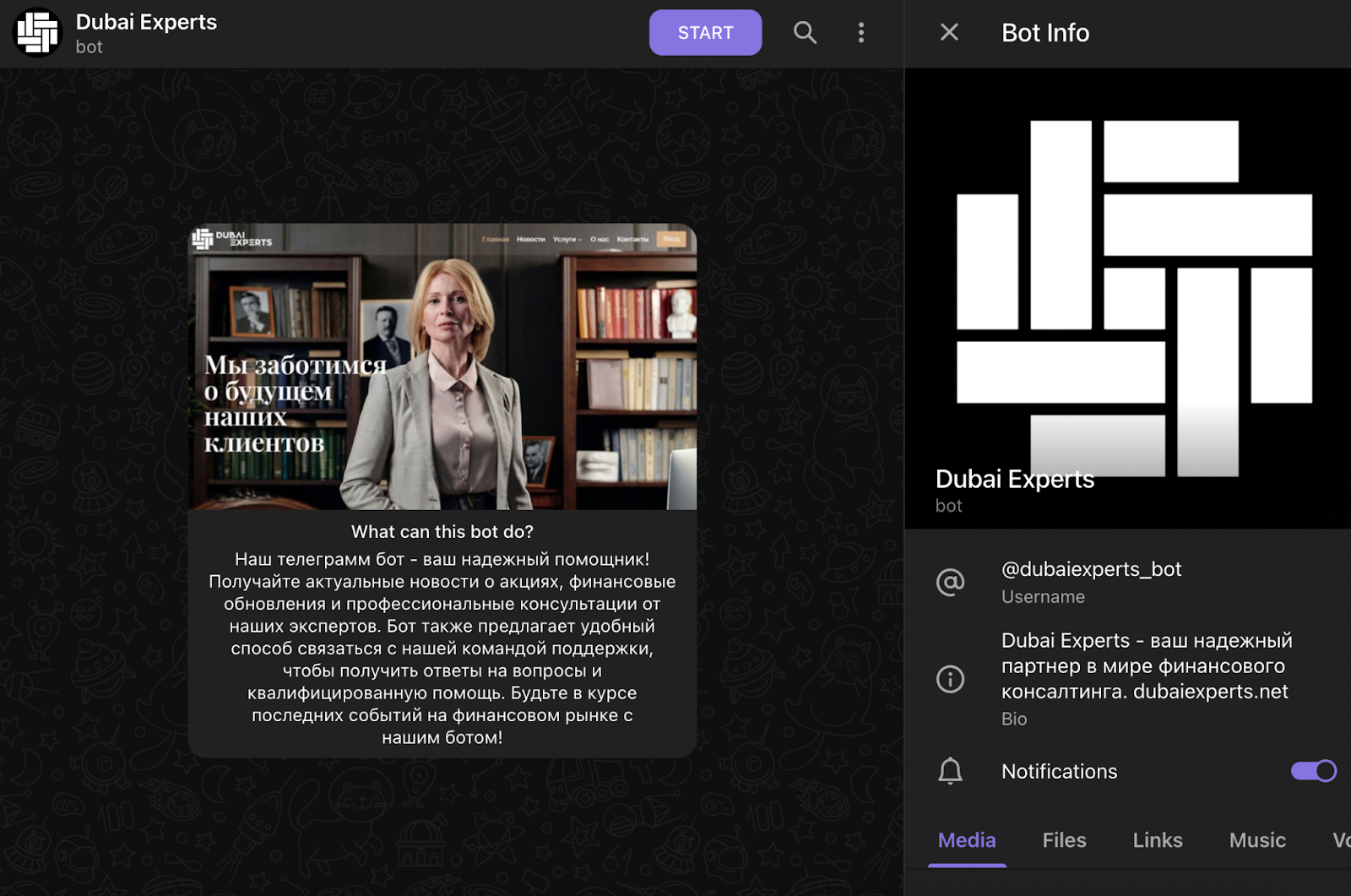
Task: Click the small Dubai Experts header avatar
Action: tap(37, 33)
